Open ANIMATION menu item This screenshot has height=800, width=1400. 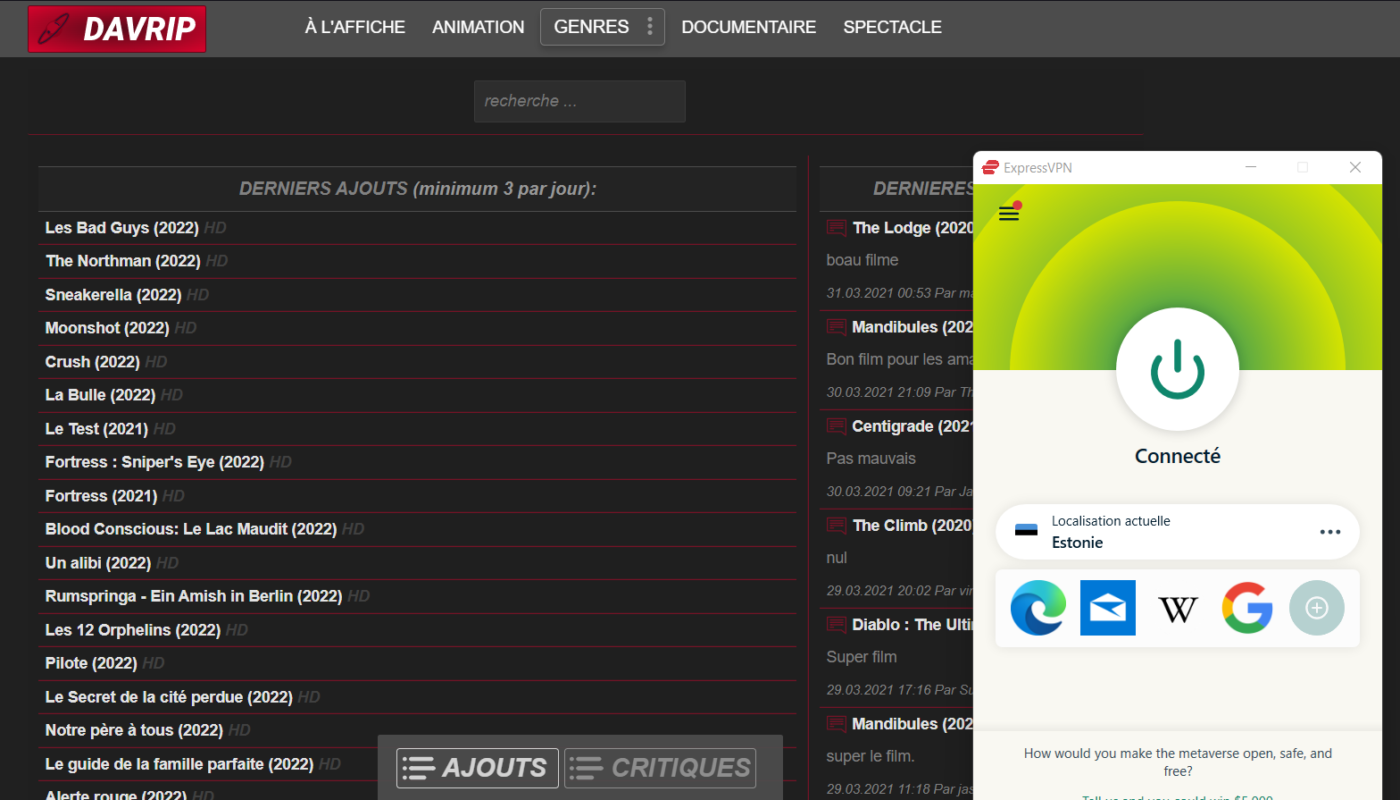point(478,27)
